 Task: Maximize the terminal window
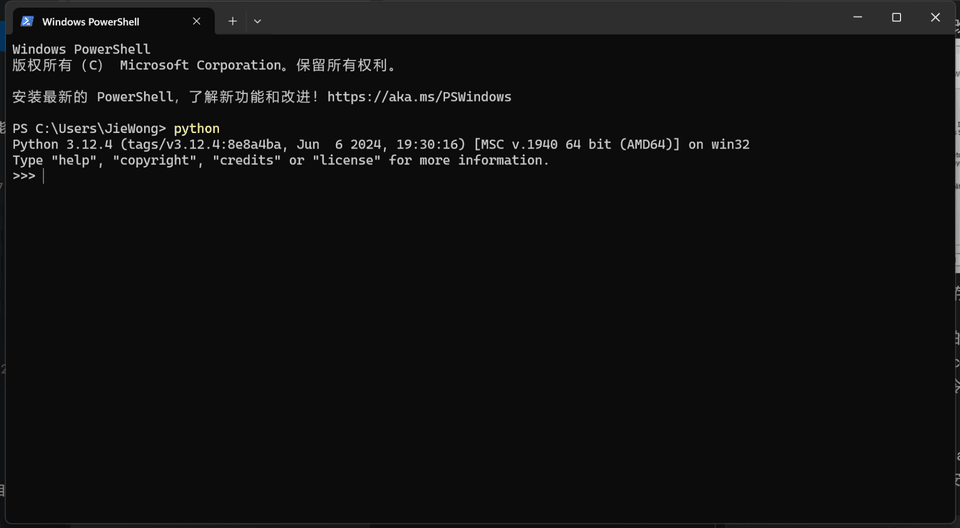tap(896, 17)
